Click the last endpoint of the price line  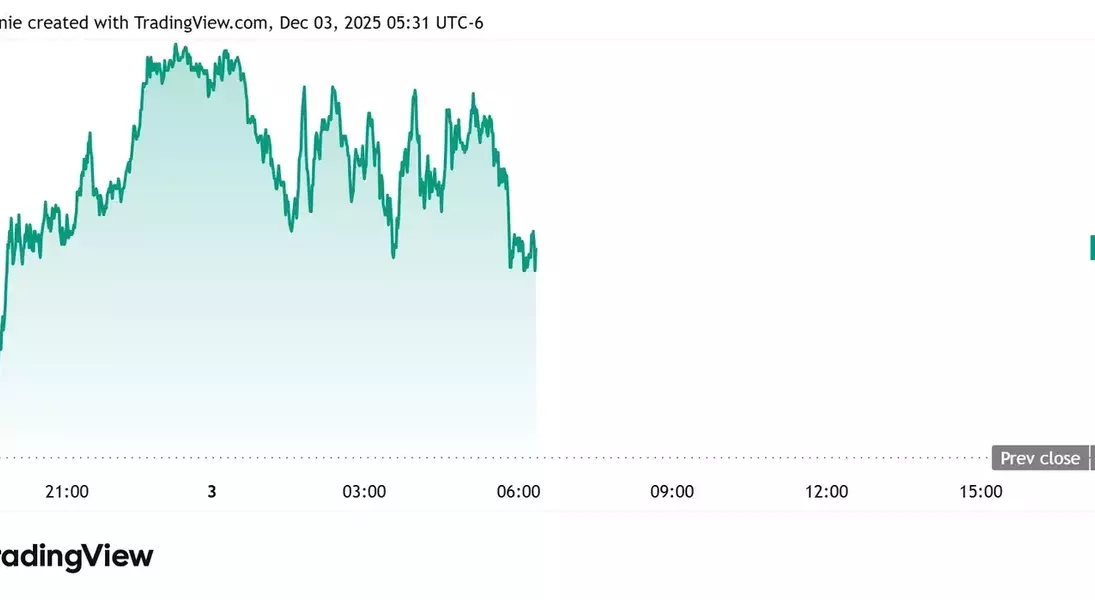536,268
